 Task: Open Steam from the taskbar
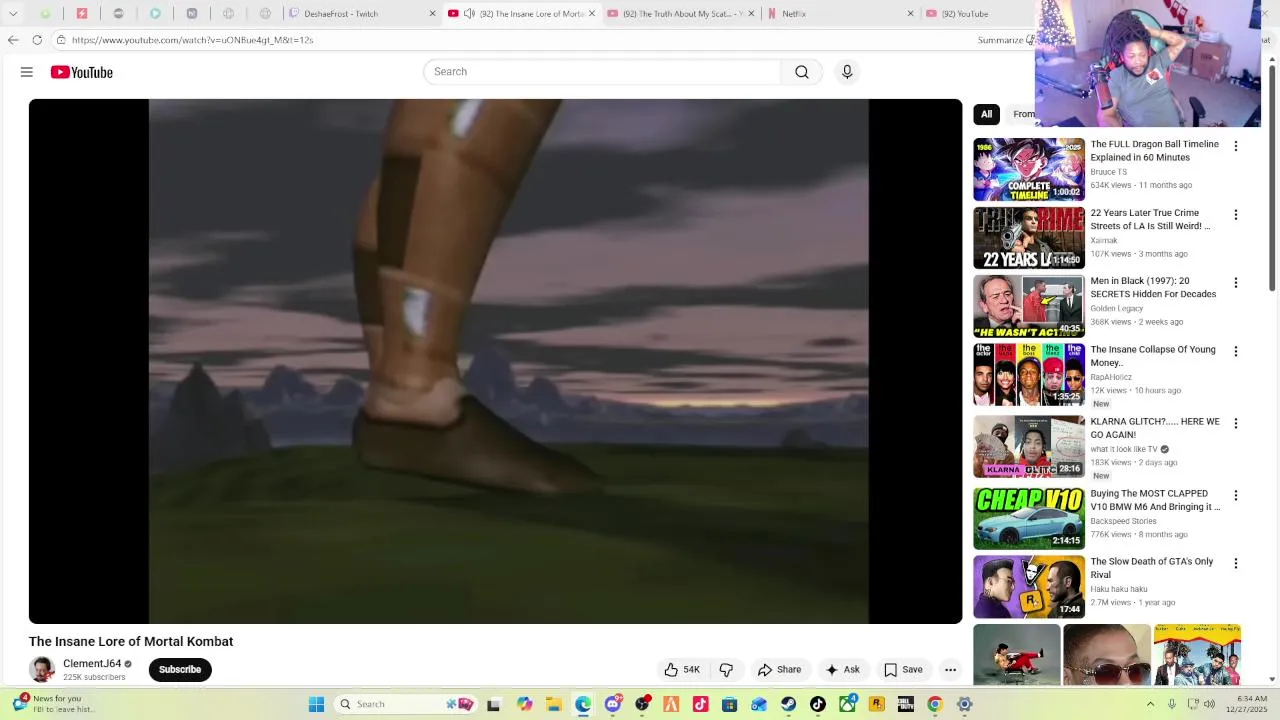pos(788,704)
